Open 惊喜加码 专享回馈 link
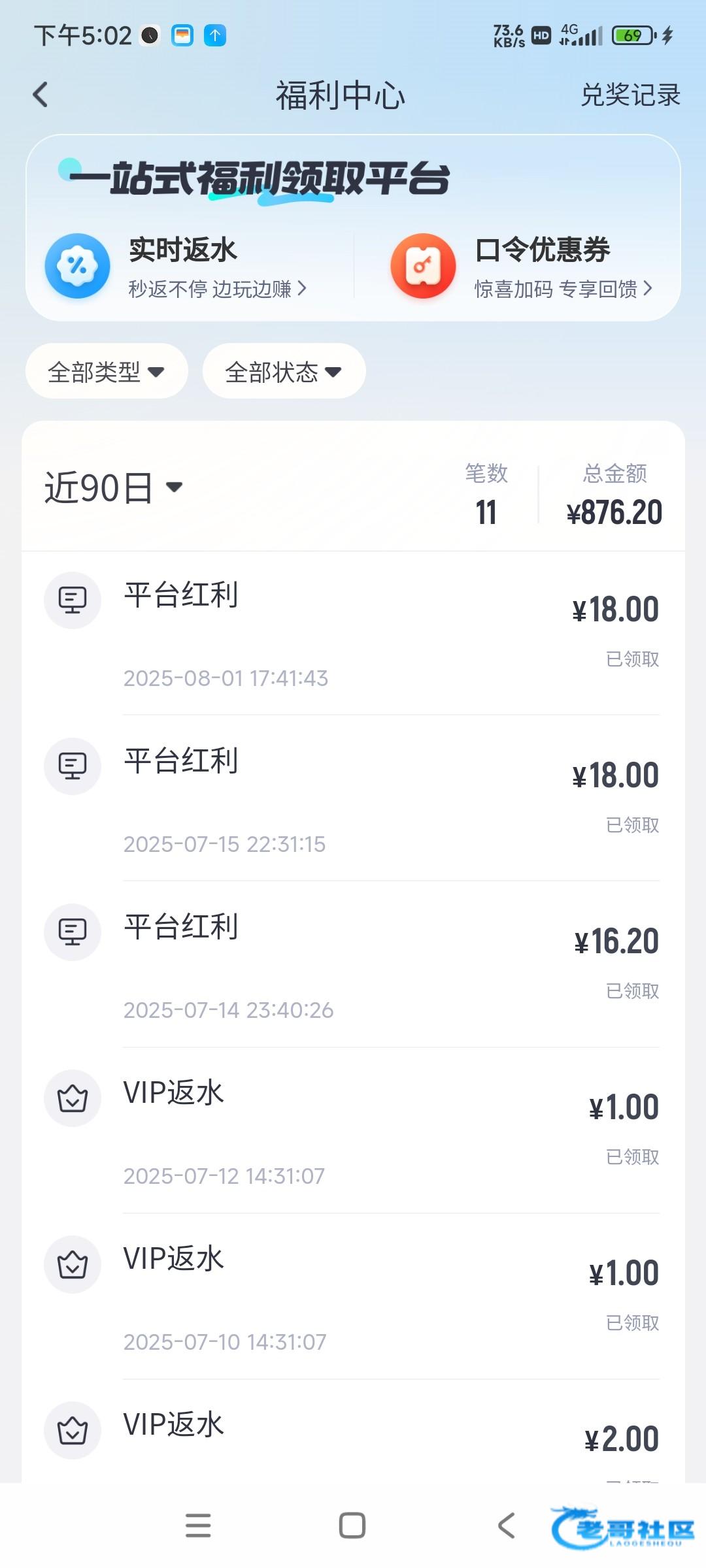 (563, 289)
